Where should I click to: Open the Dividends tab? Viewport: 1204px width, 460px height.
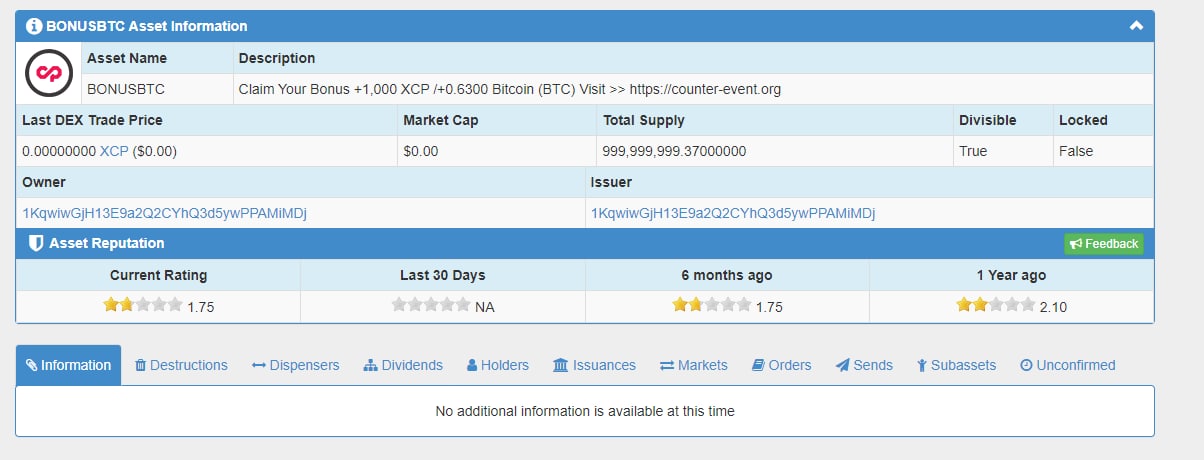(403, 365)
